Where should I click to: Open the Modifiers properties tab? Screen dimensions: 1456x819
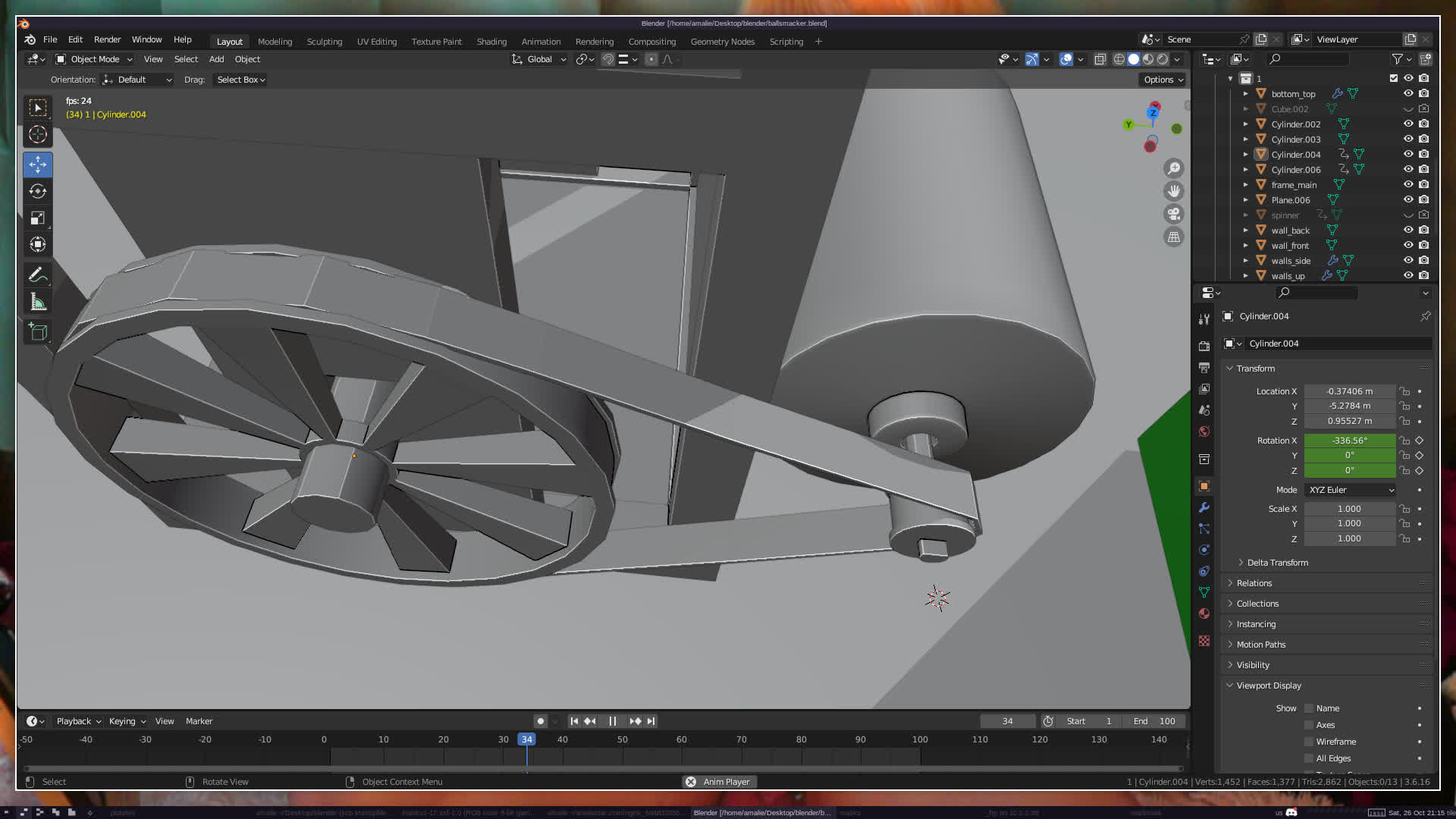(1204, 507)
